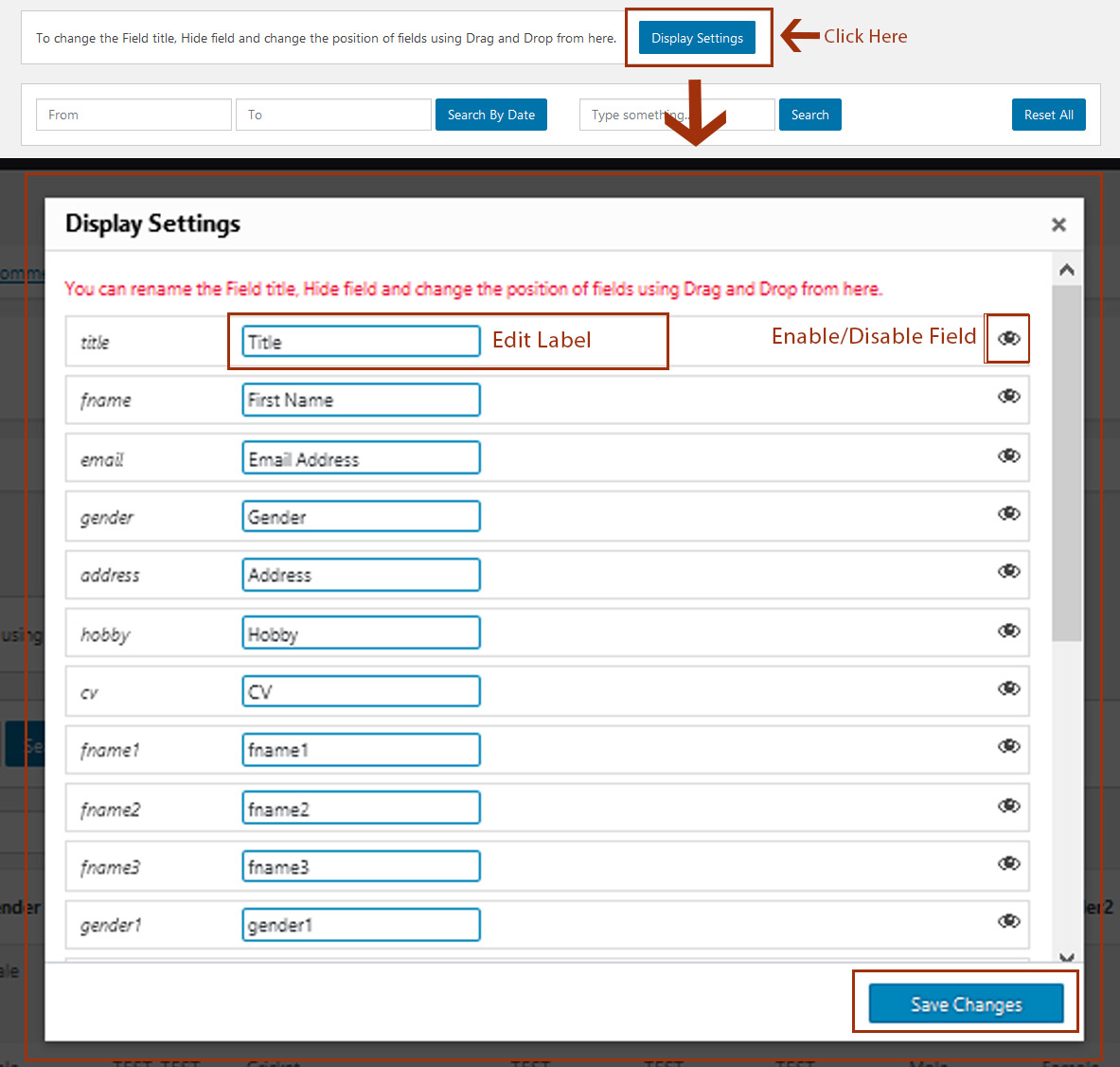This screenshot has width=1120, height=1067.
Task: Toggle the fname2 field eye icon
Action: click(x=1008, y=805)
